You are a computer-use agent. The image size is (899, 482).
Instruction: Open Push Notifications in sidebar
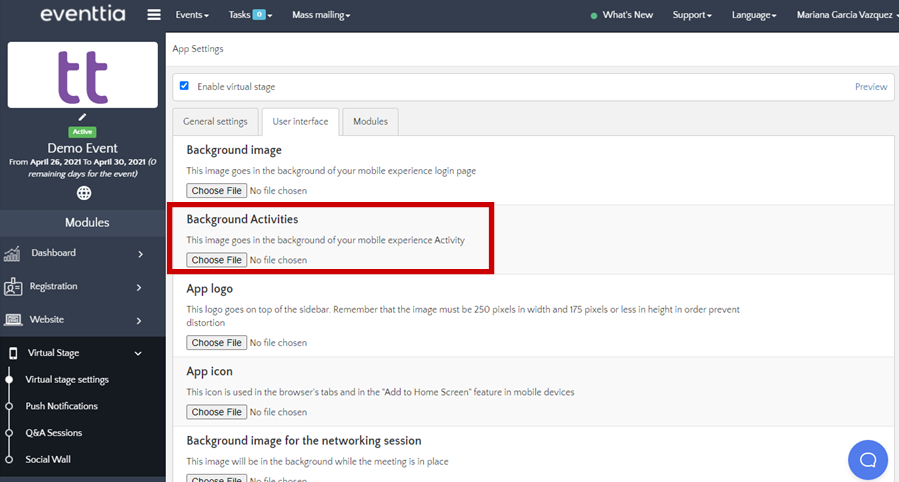coord(62,406)
